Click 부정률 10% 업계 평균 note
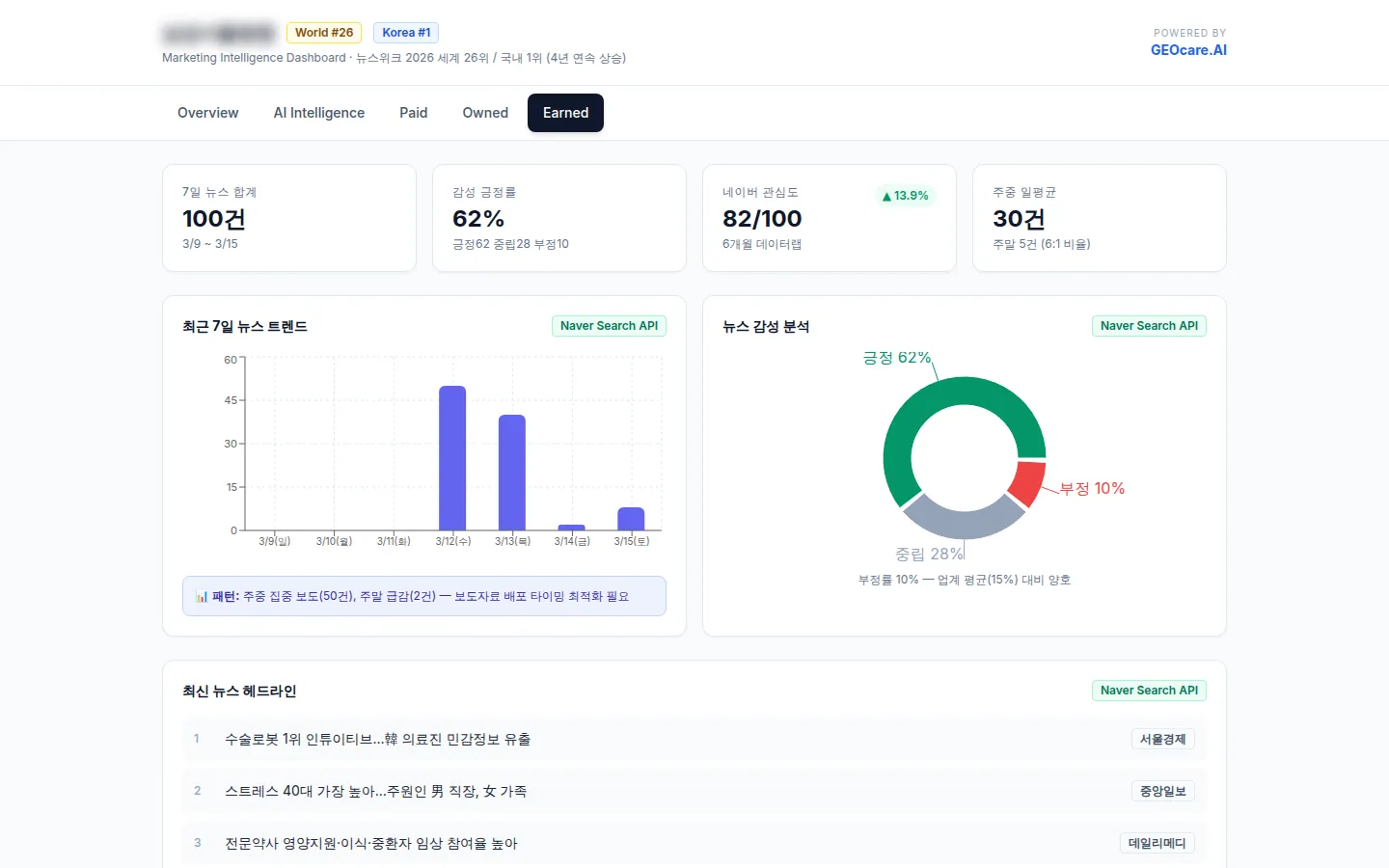Viewport: 1389px width, 868px height. 965,580
